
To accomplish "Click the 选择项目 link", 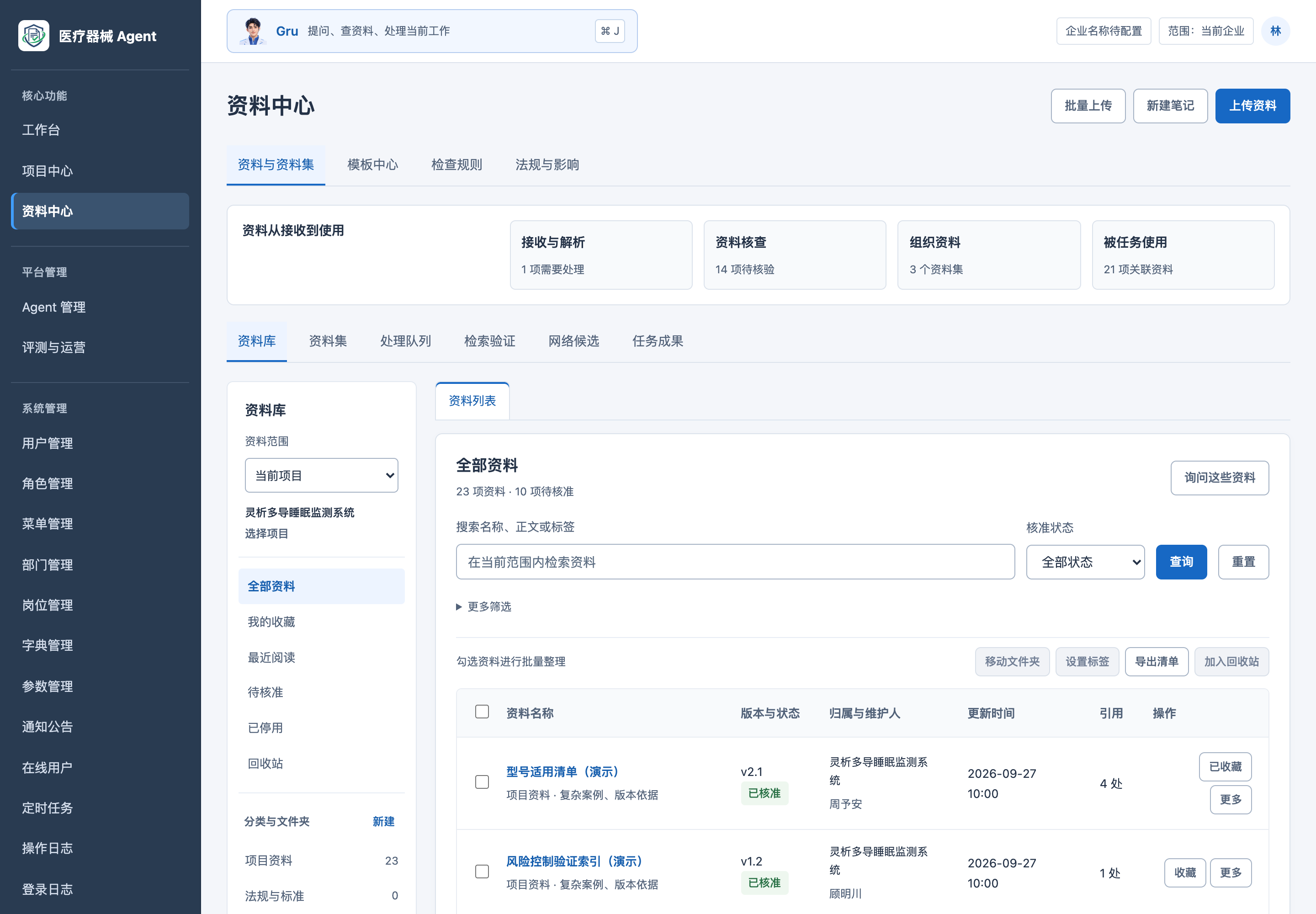I will pyautogui.click(x=266, y=533).
